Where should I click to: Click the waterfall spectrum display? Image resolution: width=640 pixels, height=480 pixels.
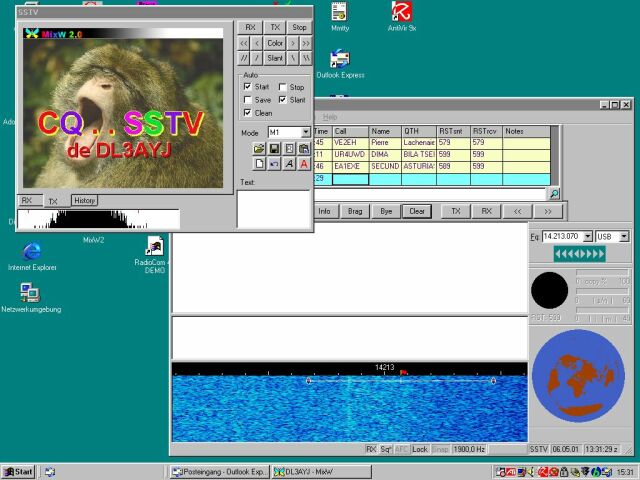pos(349,408)
